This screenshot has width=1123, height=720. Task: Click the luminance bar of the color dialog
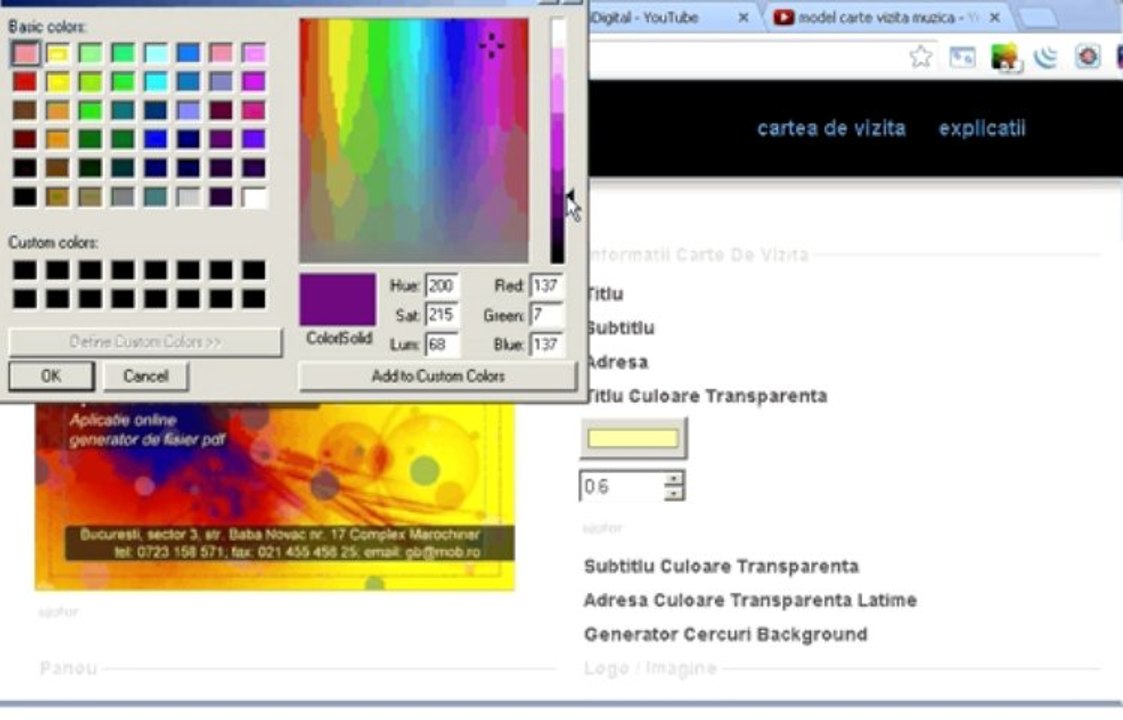coord(557,140)
